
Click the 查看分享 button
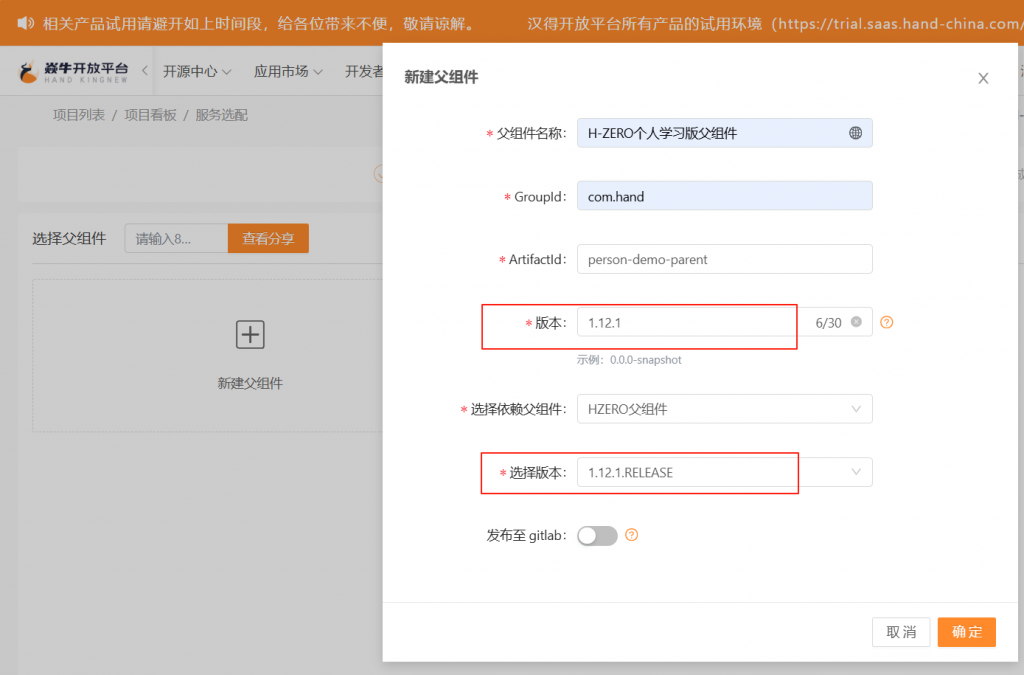[268, 239]
